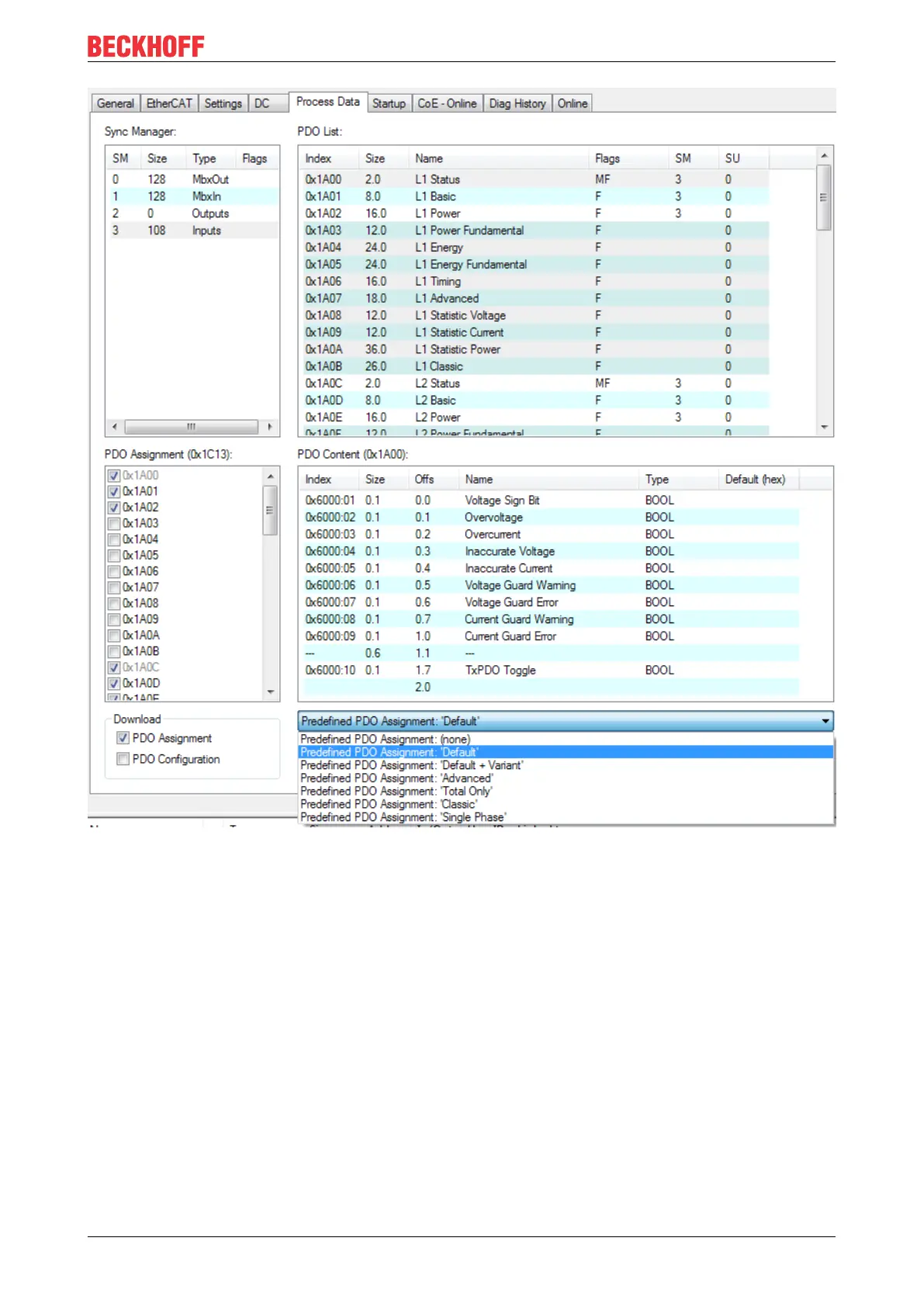Check the 0x1A0A PDO assignment checkbox

[114, 636]
